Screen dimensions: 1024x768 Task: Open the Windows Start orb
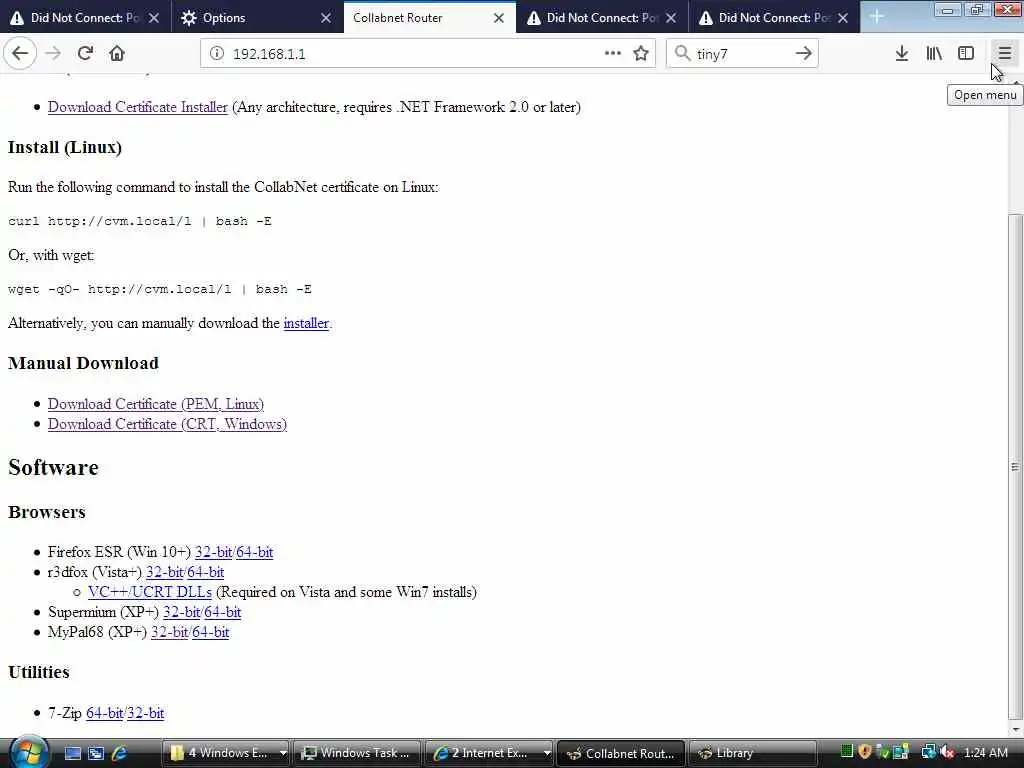pyautogui.click(x=27, y=752)
